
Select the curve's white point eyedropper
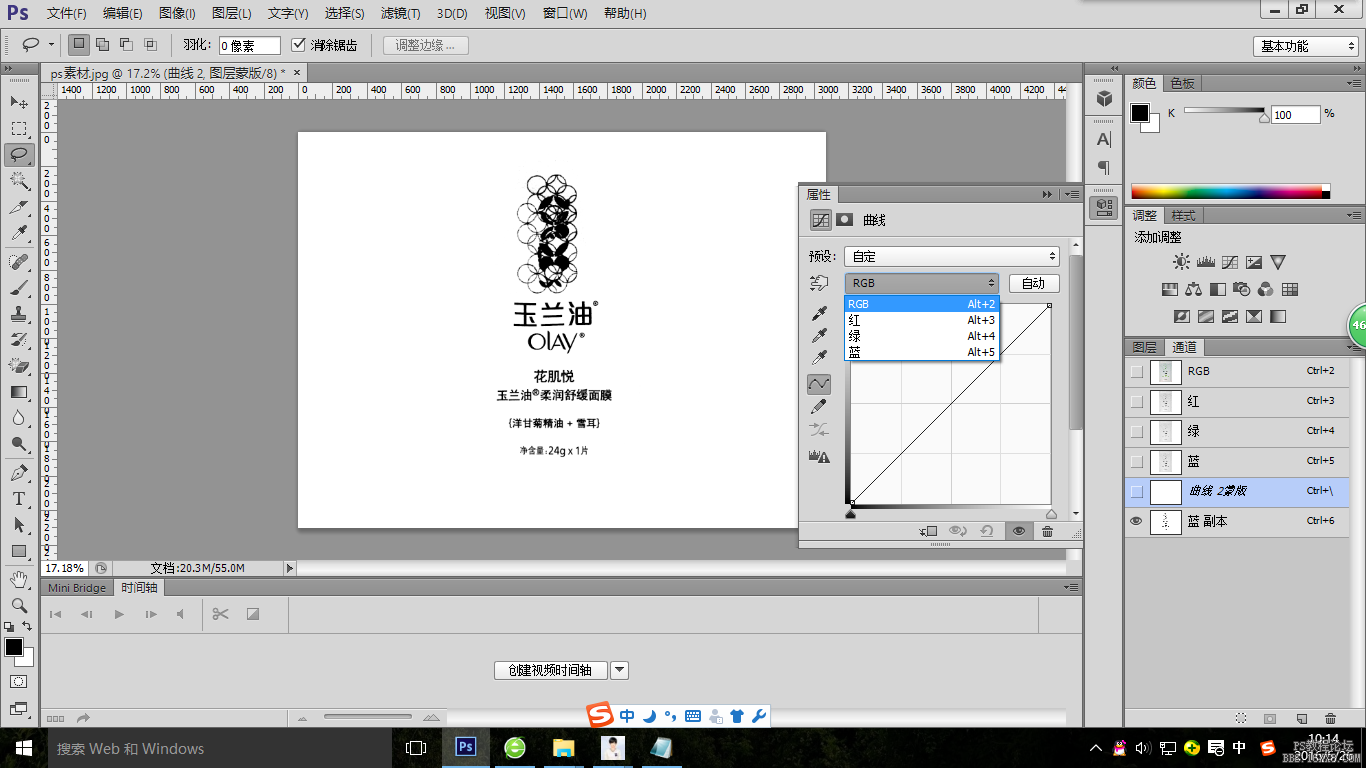point(819,358)
